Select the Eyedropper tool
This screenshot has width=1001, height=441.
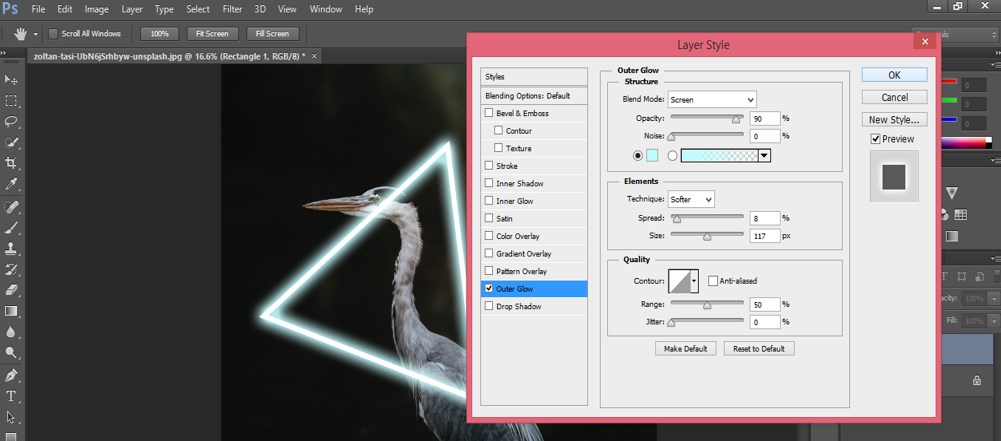(11, 184)
